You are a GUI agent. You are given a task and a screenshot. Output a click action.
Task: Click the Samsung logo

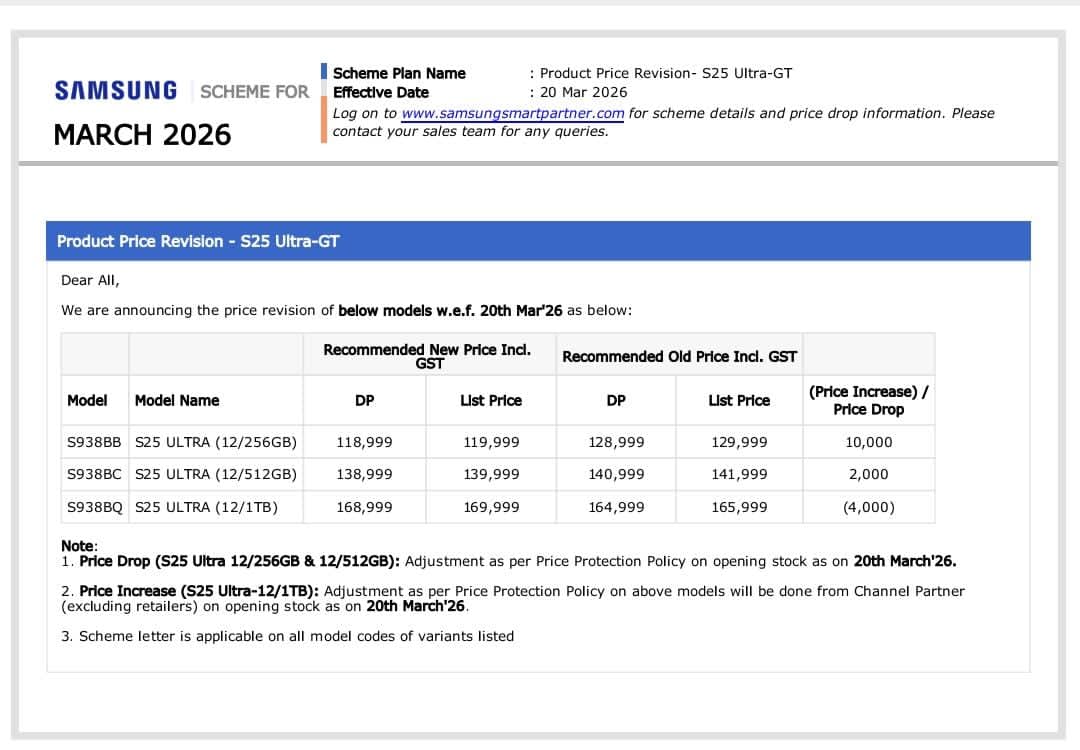[116, 91]
